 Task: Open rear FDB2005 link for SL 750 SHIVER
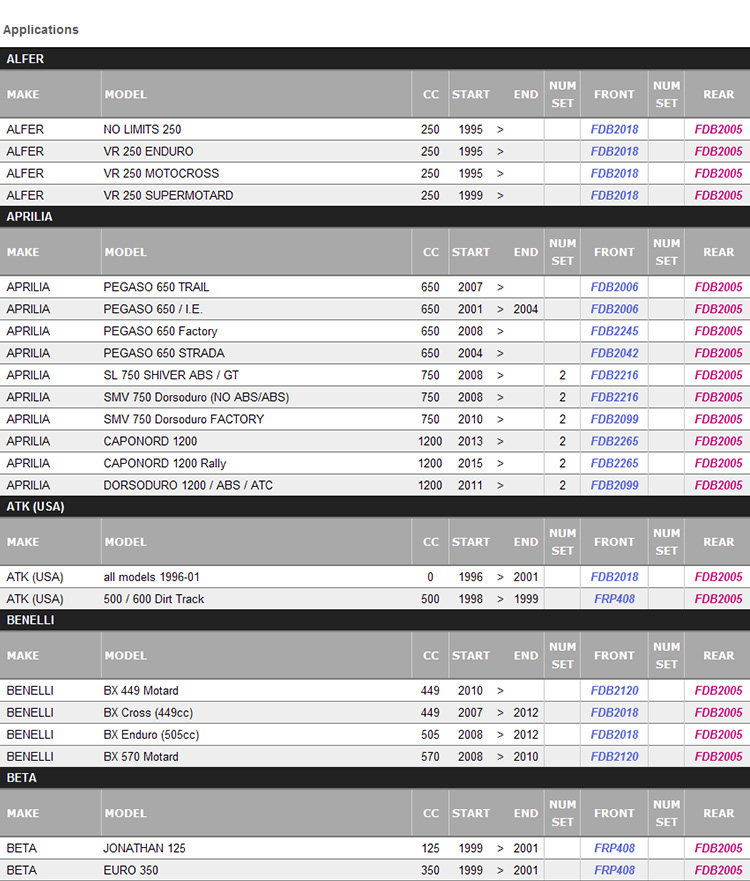(x=718, y=375)
